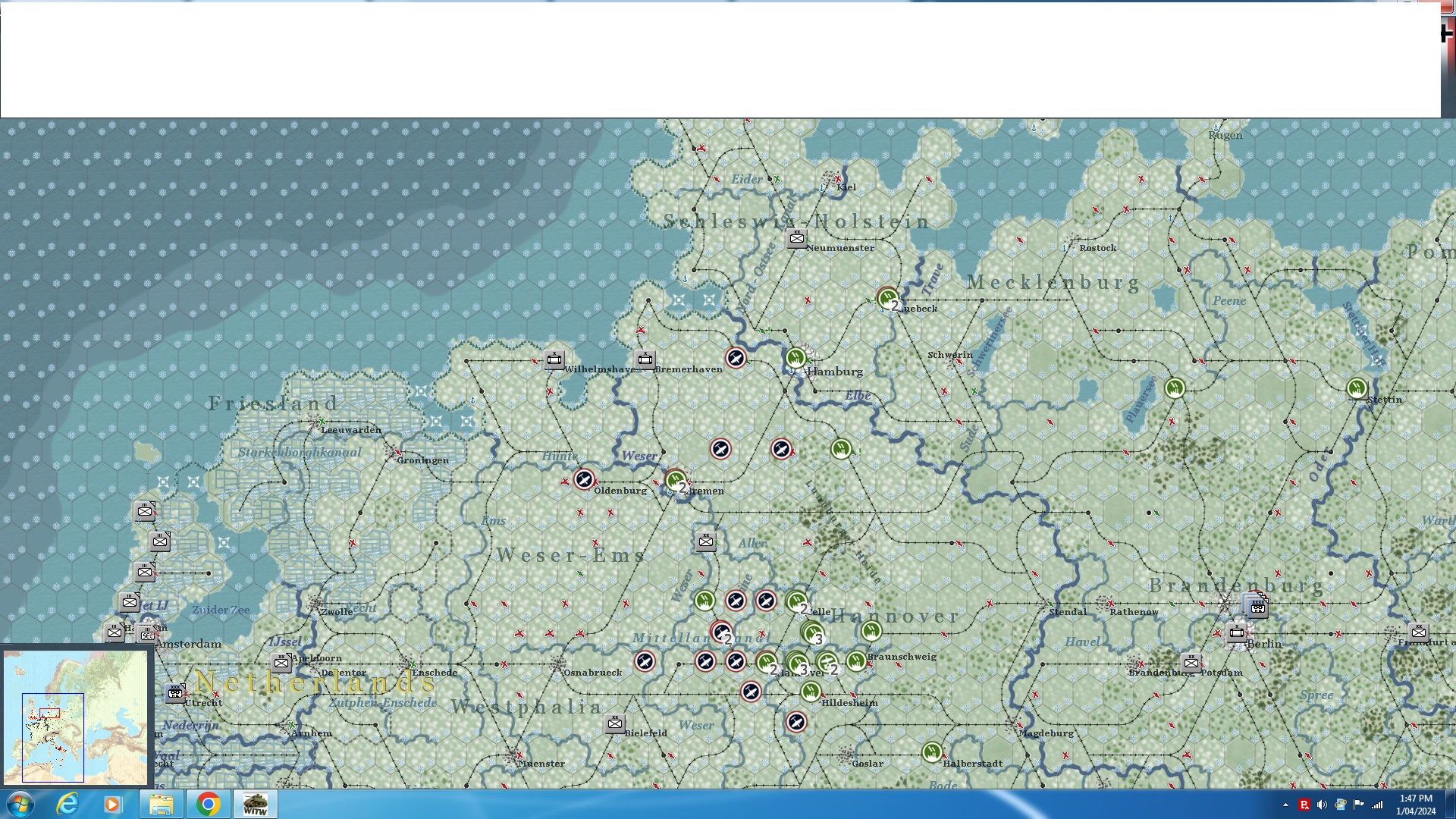Click the factory icon at Hamburg
This screenshot has width=1456, height=819.
[795, 357]
